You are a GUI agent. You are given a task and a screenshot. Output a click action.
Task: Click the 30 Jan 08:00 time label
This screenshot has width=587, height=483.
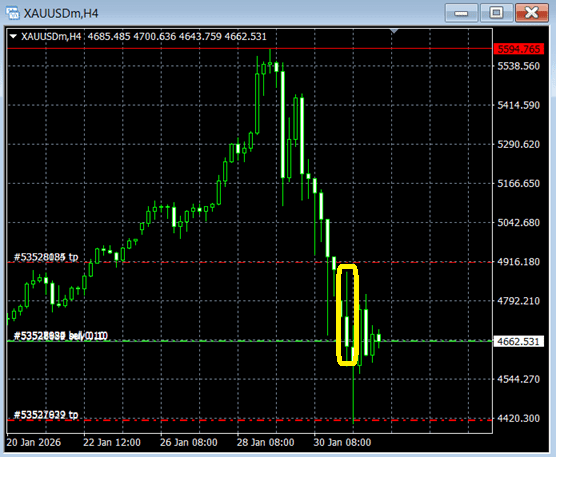[342, 443]
